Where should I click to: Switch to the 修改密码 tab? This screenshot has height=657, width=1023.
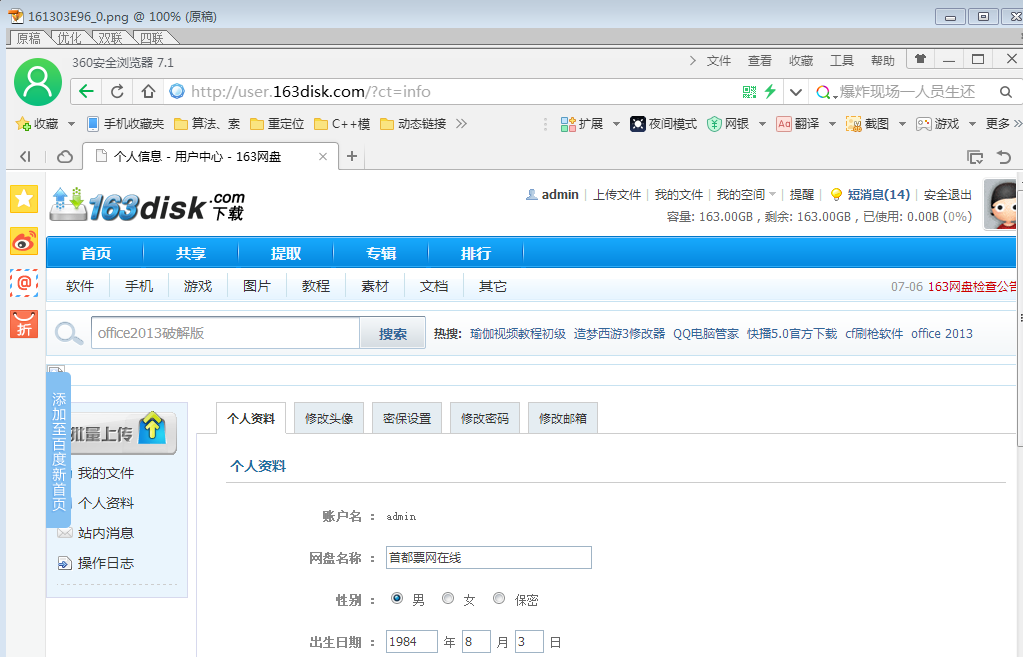pyautogui.click(x=484, y=417)
